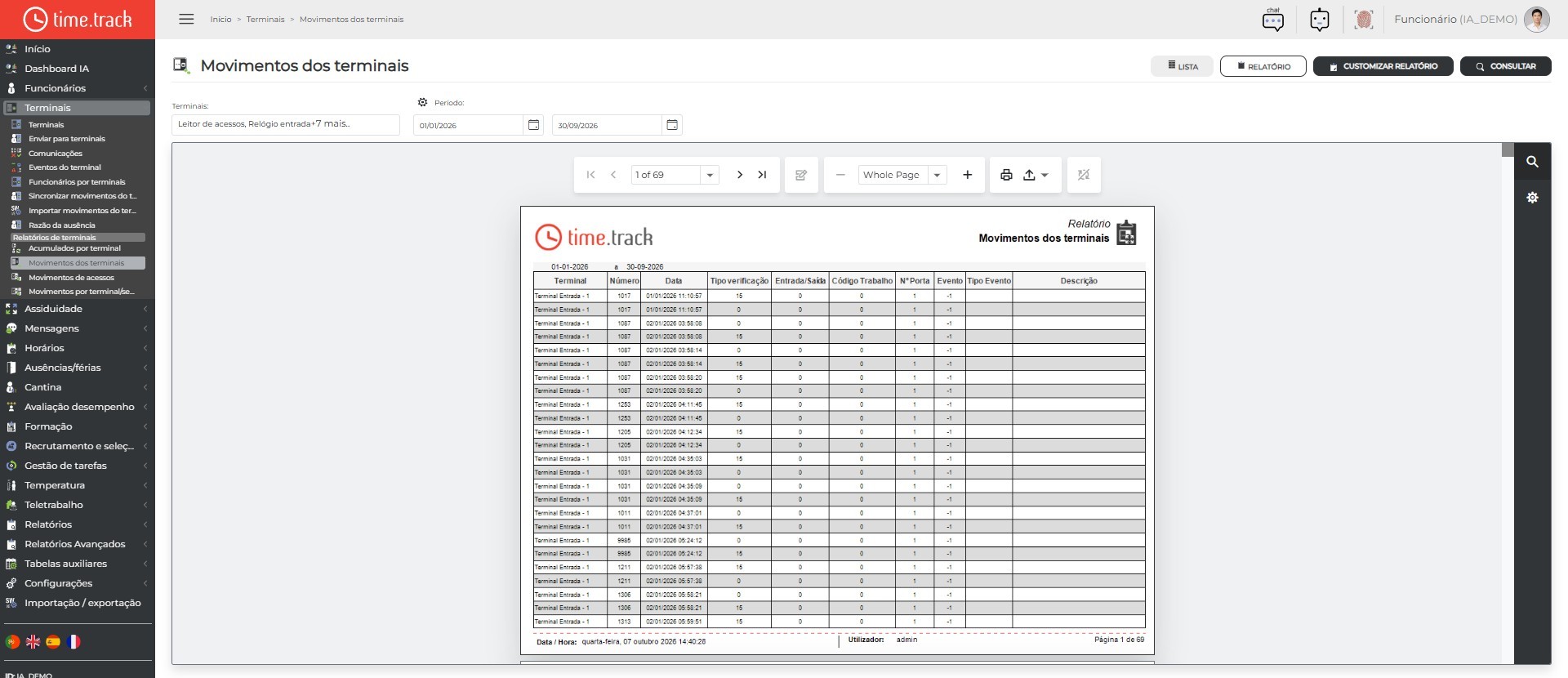Open the end date calendar picker

point(672,125)
